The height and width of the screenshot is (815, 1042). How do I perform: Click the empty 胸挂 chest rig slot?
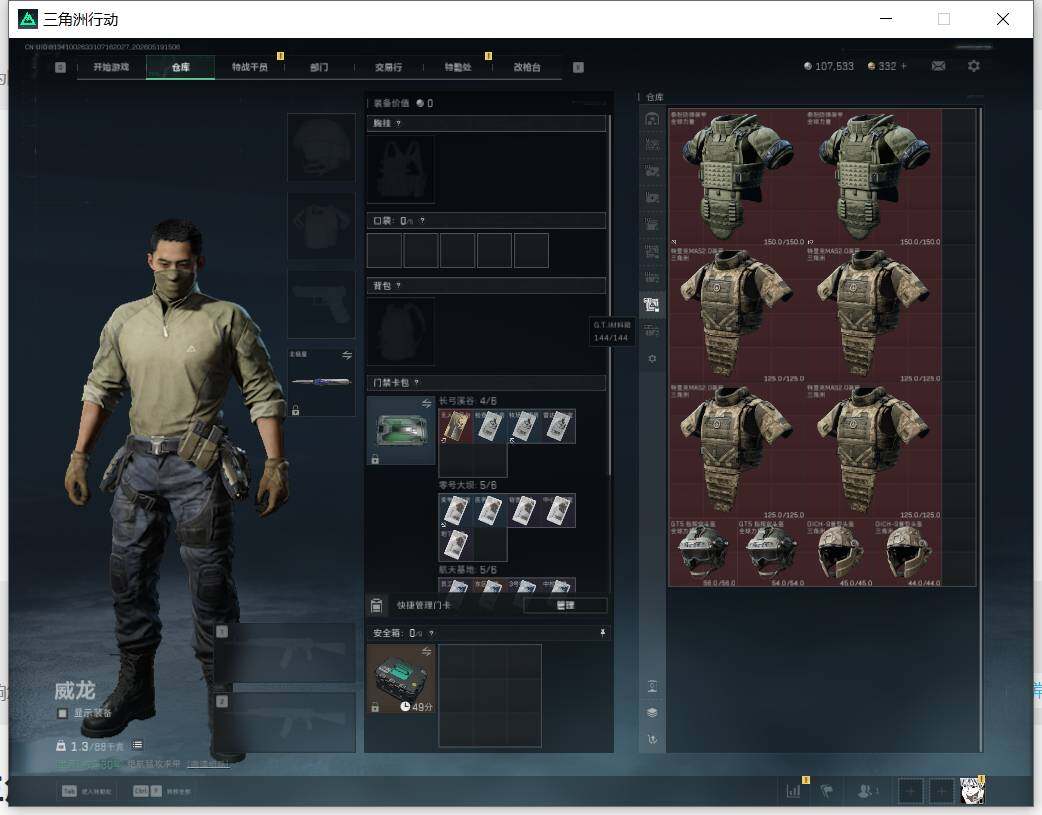click(401, 170)
